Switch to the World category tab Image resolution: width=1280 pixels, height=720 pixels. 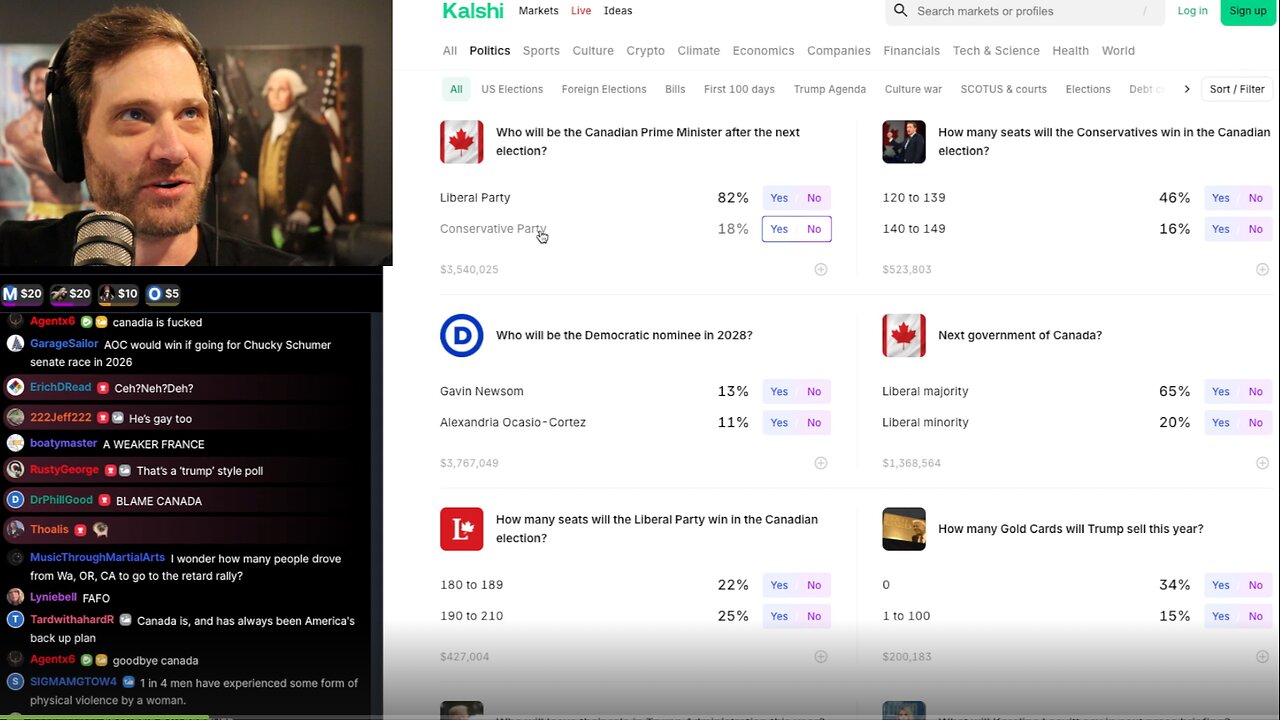click(1118, 51)
